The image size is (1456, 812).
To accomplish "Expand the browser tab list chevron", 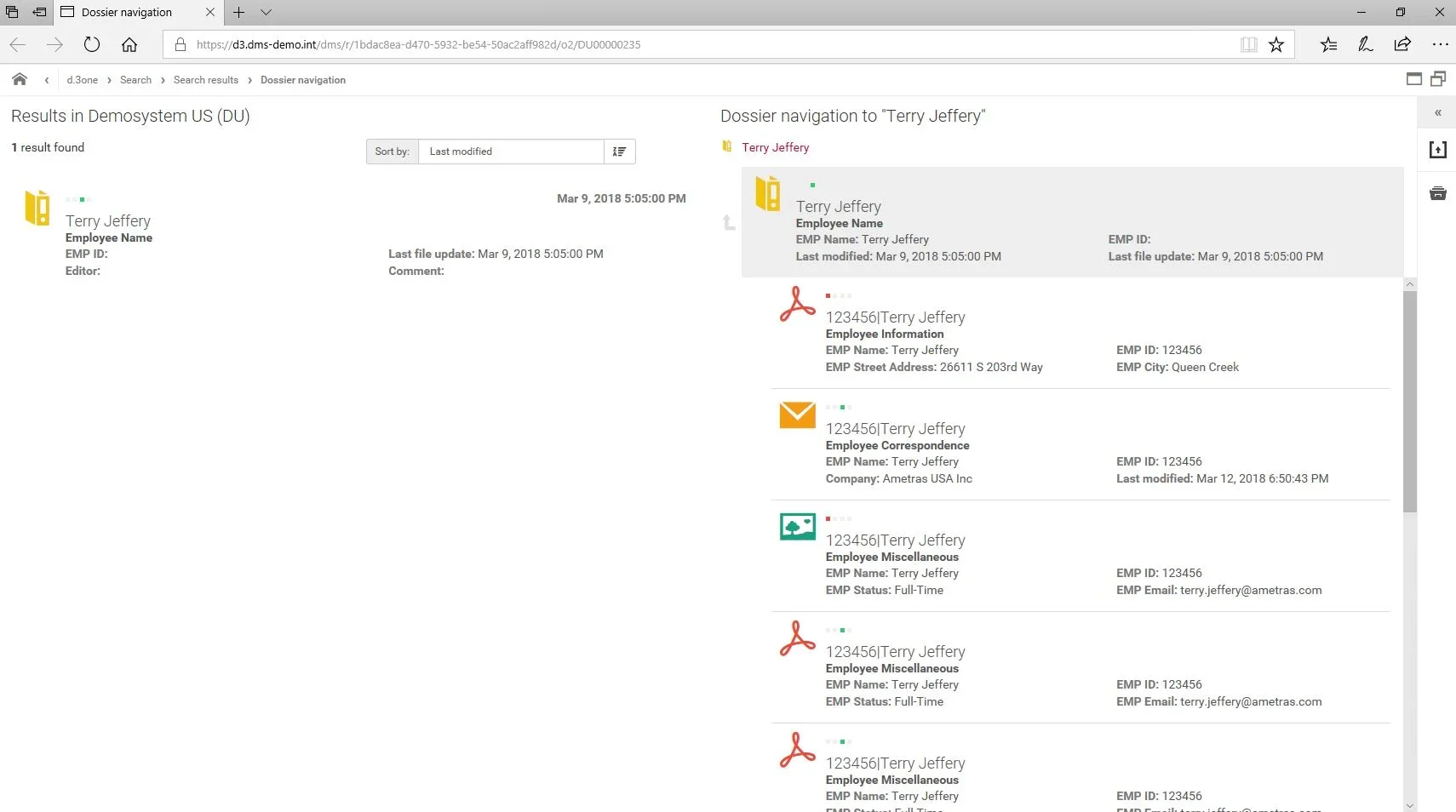I will point(266,12).
